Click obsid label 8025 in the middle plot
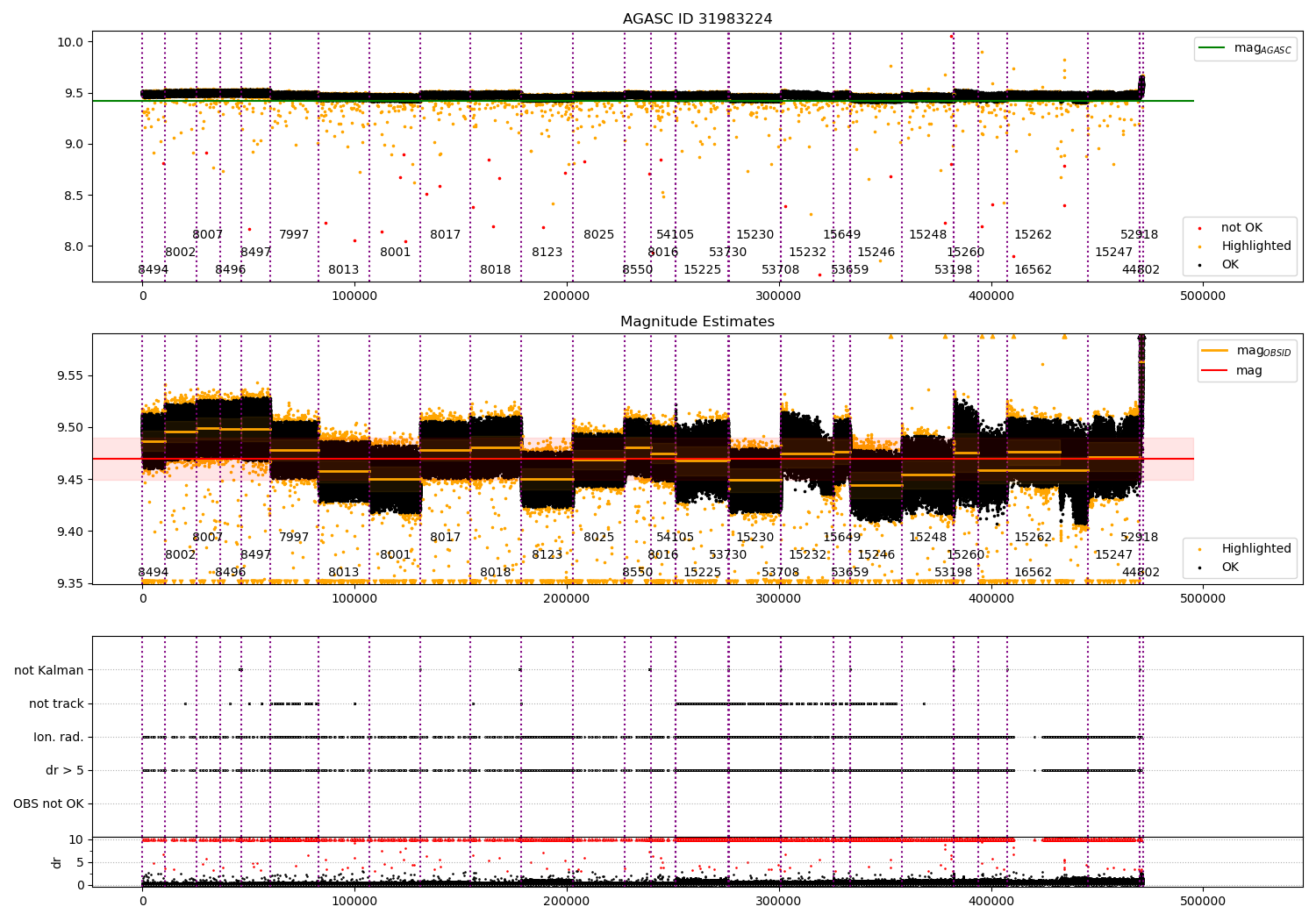1316x921 pixels. [x=599, y=538]
